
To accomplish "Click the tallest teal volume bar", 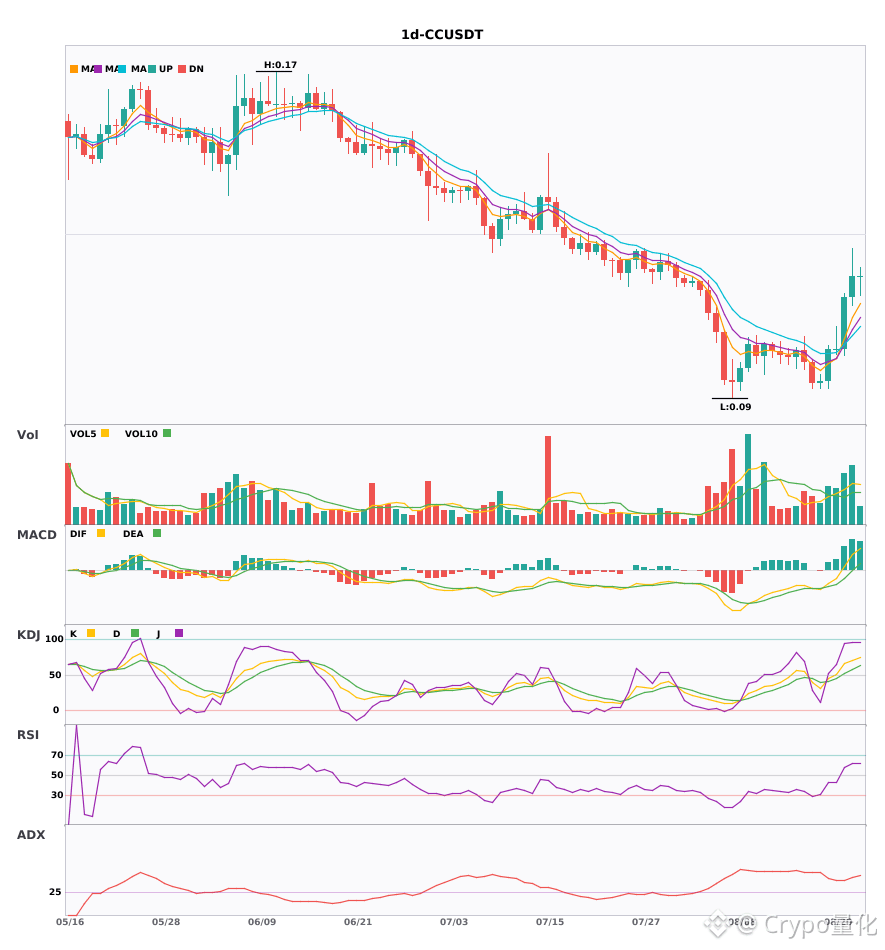I will [748, 479].
